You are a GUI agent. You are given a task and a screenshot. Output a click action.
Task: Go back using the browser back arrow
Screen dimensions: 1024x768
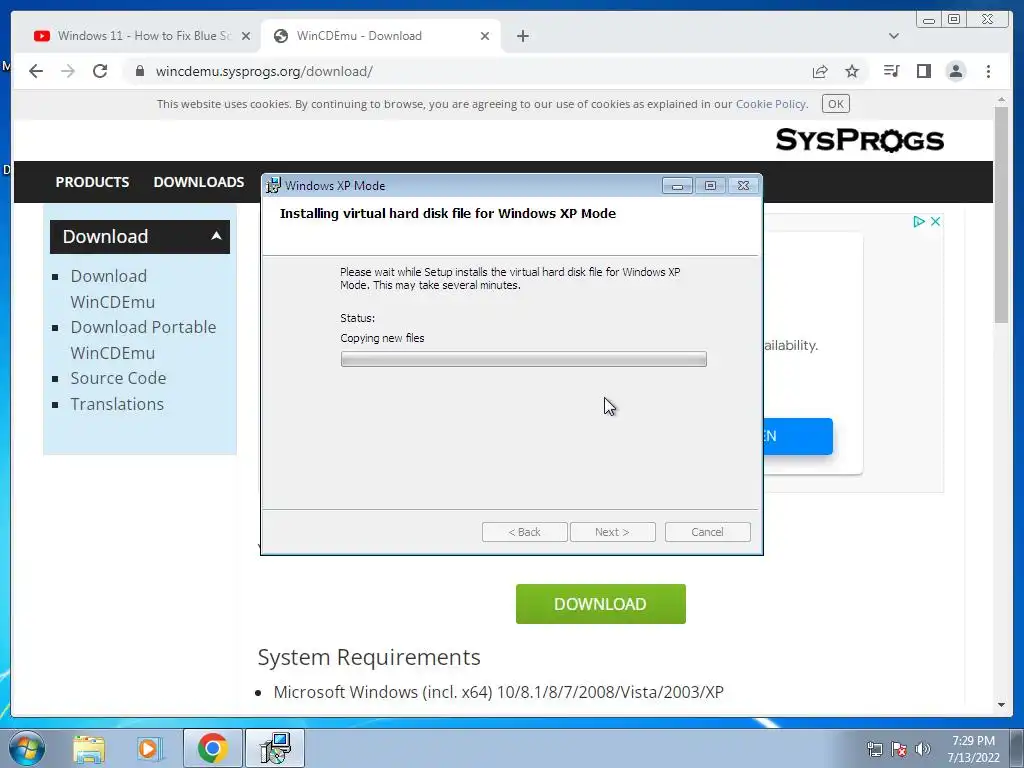[x=36, y=71]
